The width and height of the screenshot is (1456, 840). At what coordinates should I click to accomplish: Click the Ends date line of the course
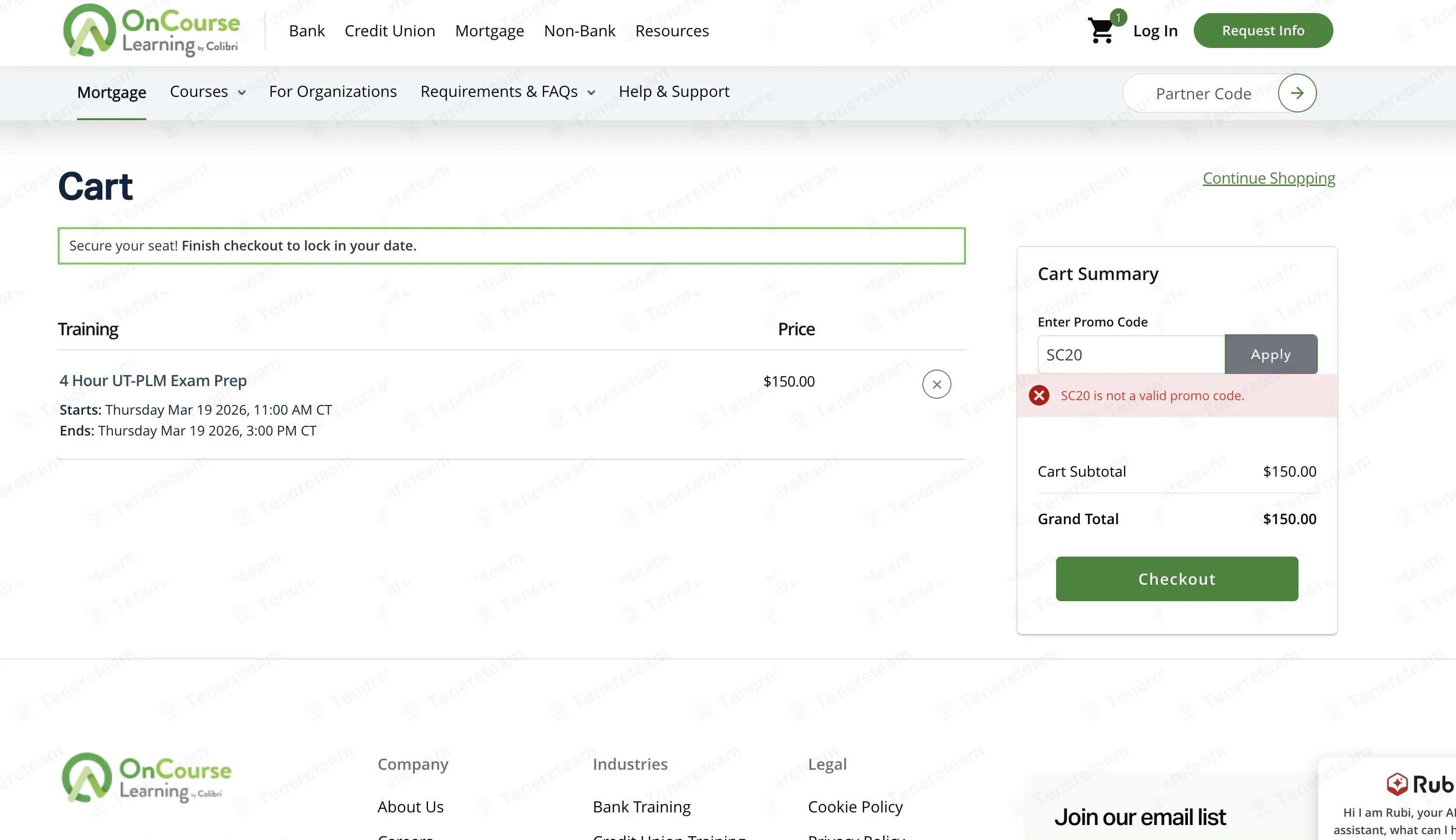pos(188,430)
